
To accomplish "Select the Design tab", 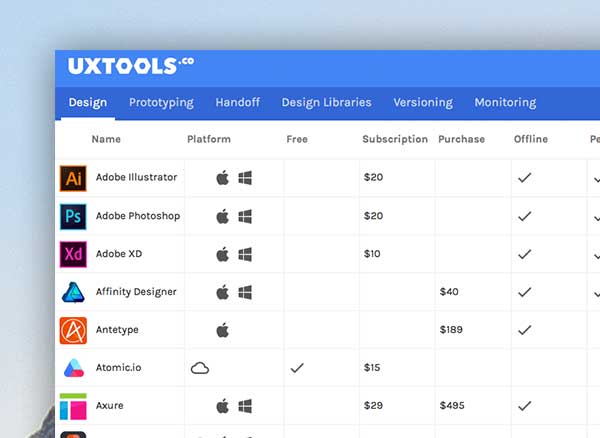I will point(88,103).
